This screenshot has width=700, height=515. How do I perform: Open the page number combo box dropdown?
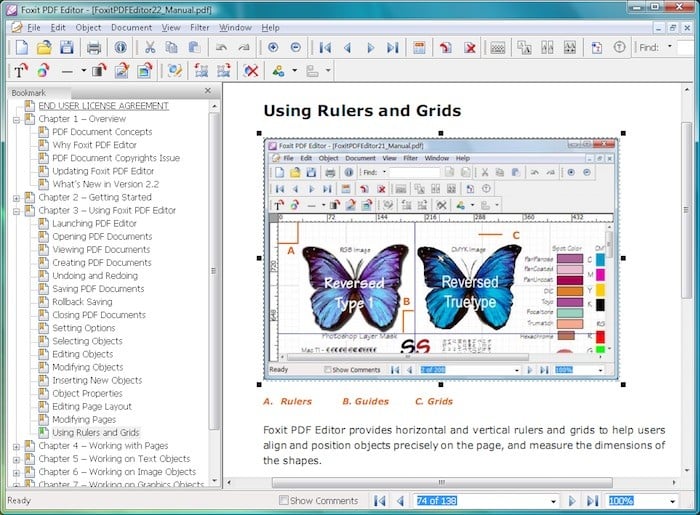[553, 501]
